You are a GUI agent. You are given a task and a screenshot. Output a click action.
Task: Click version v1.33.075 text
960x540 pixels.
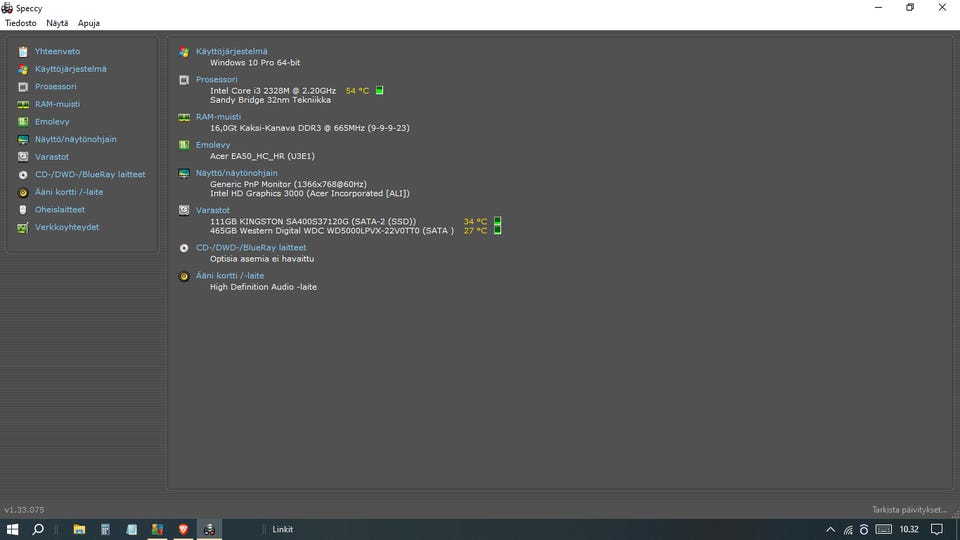(24, 509)
